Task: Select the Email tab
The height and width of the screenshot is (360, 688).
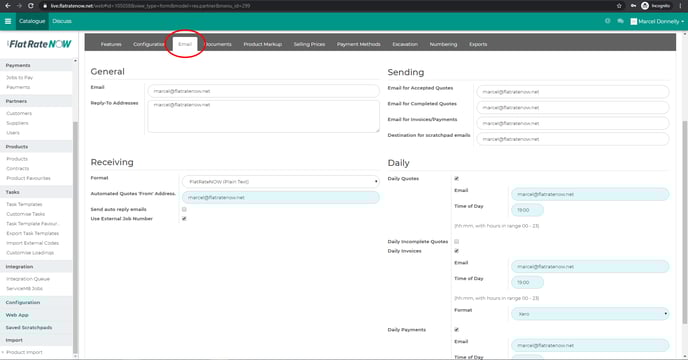Action: coord(185,44)
